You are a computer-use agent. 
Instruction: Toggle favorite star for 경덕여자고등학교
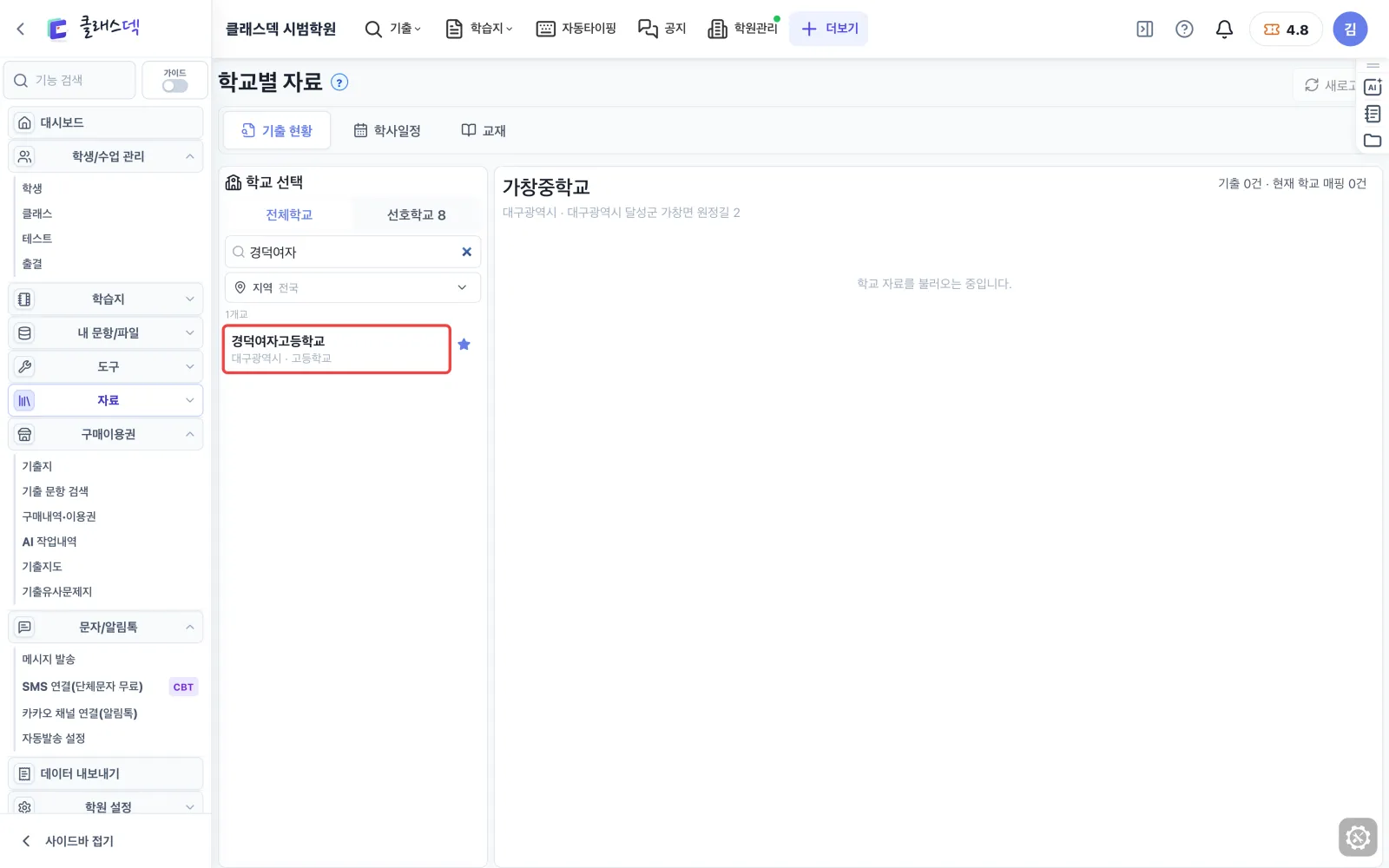464,345
